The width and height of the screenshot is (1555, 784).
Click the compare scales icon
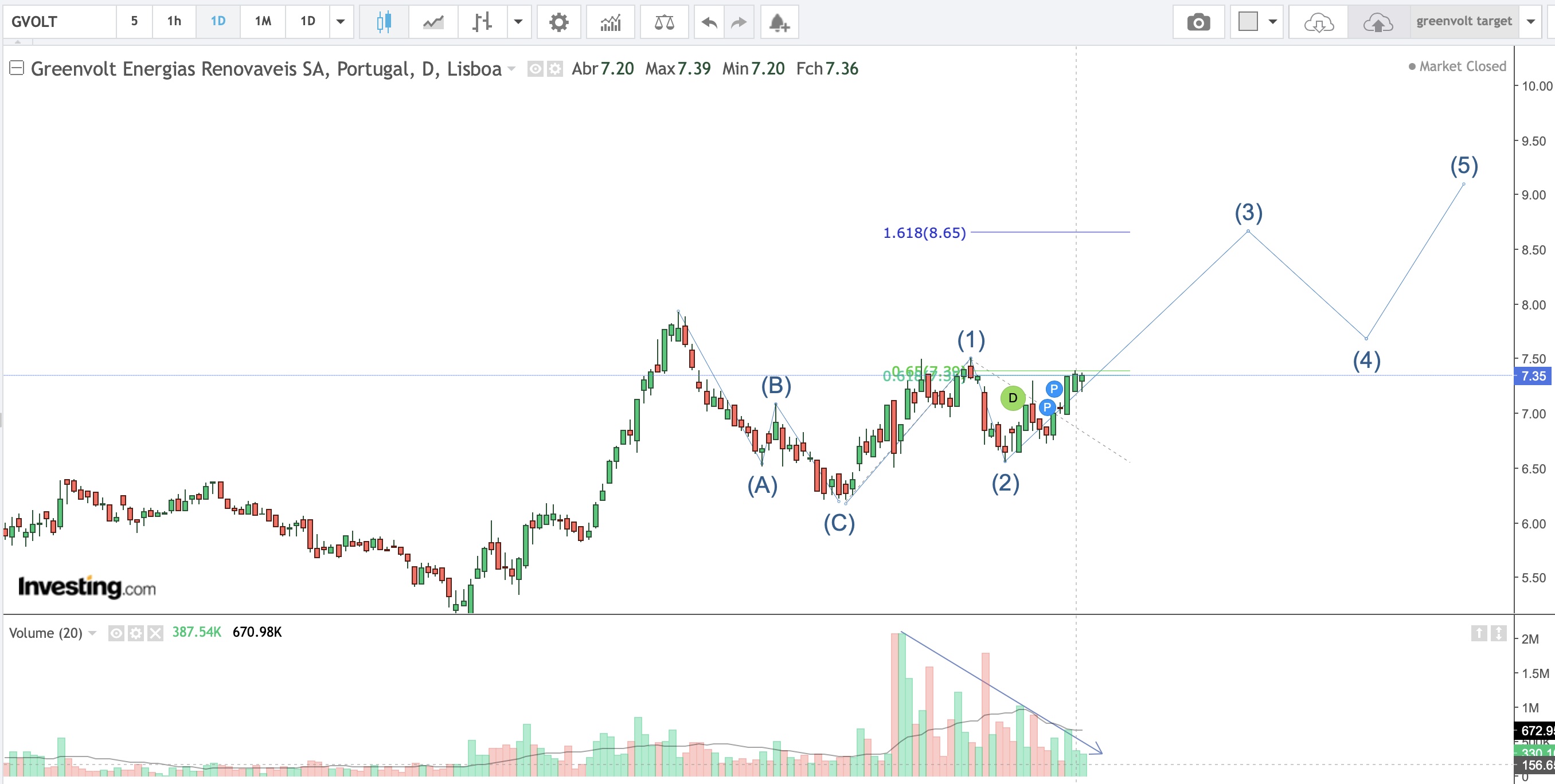pos(664,22)
